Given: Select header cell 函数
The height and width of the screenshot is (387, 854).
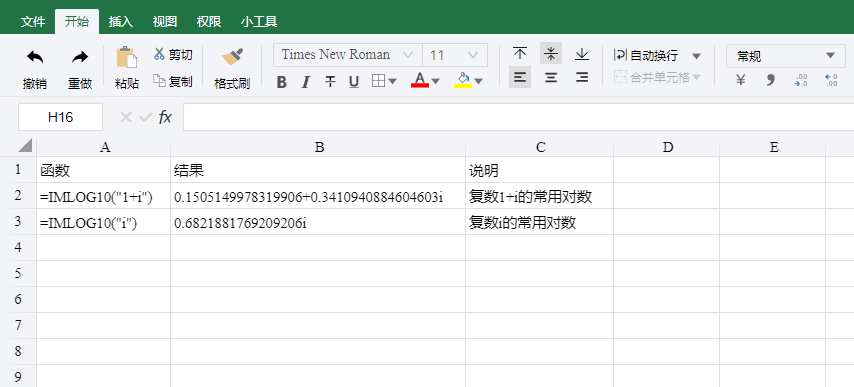Looking at the screenshot, I should [x=103, y=170].
